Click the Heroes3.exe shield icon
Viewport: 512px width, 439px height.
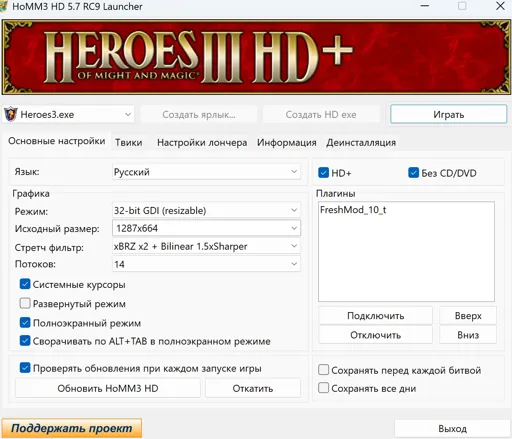[11, 114]
